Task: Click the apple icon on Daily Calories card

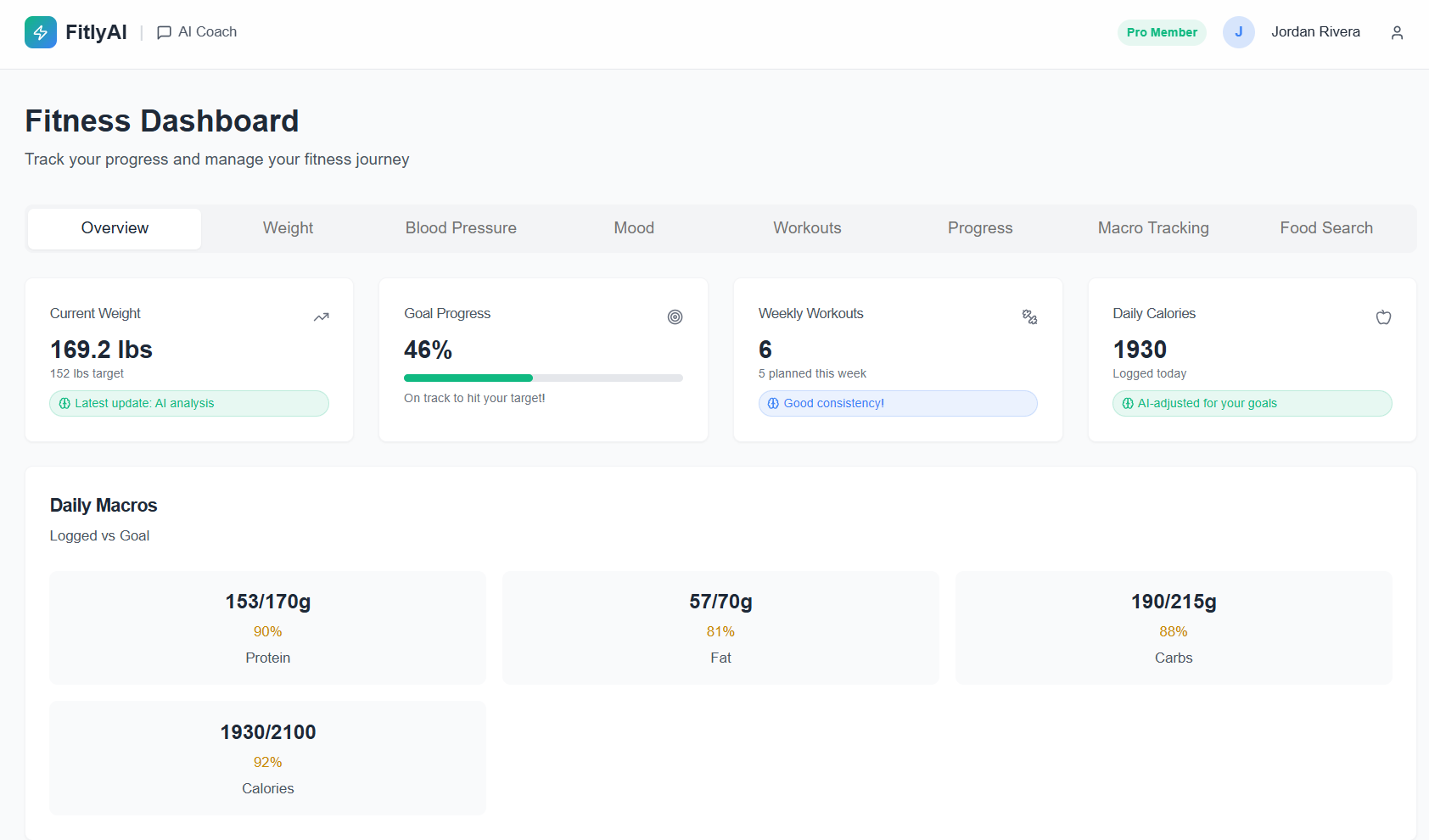Action: [1383, 316]
